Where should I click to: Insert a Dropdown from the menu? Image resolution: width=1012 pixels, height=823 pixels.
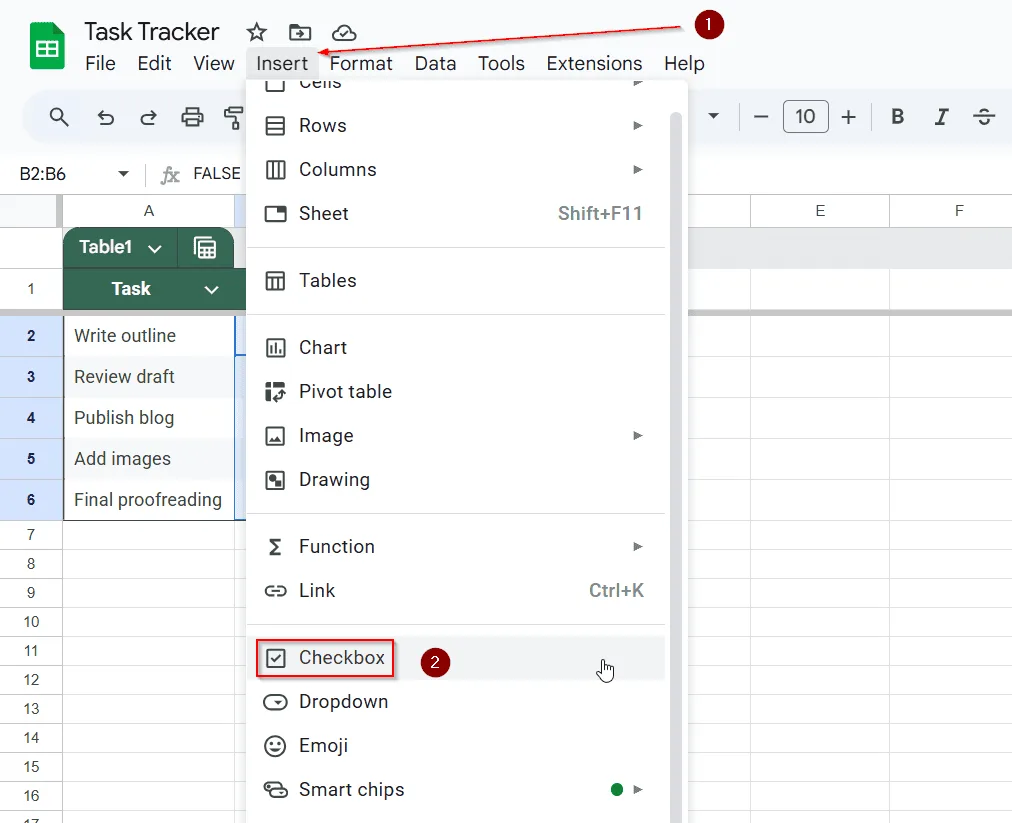tap(456, 702)
